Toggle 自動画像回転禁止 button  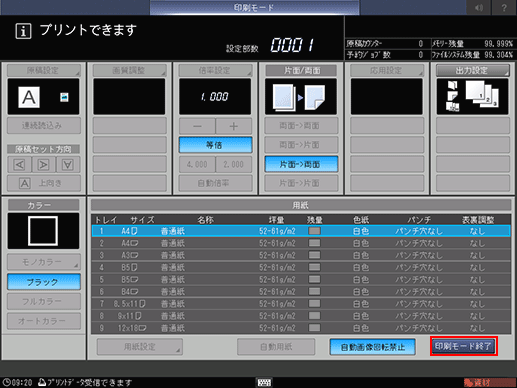(x=373, y=347)
